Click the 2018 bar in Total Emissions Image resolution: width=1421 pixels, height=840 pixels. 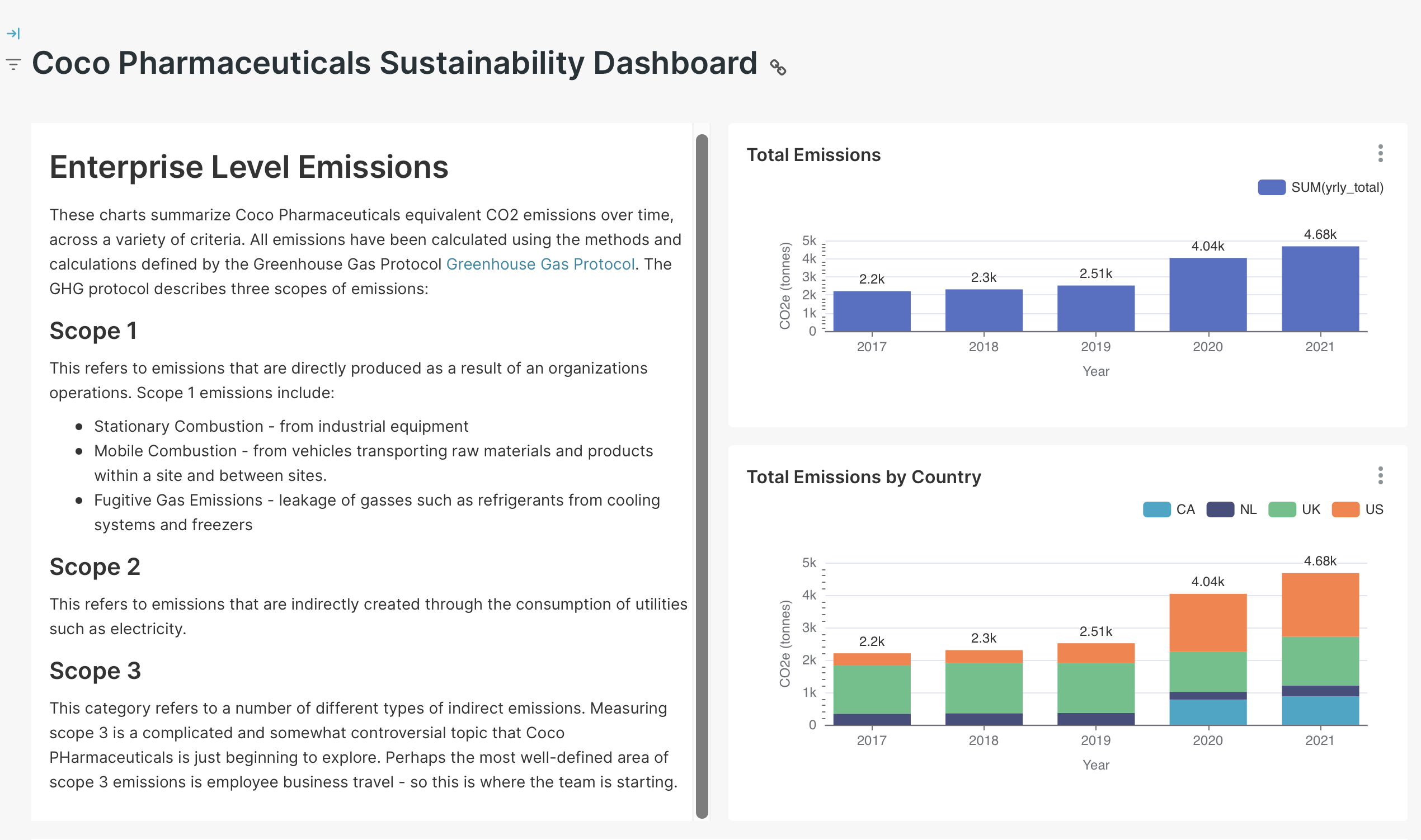pos(984,310)
